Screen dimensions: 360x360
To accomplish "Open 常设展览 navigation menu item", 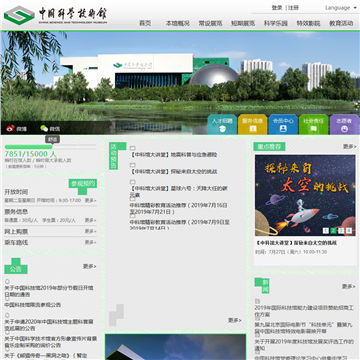I will 210,23.
